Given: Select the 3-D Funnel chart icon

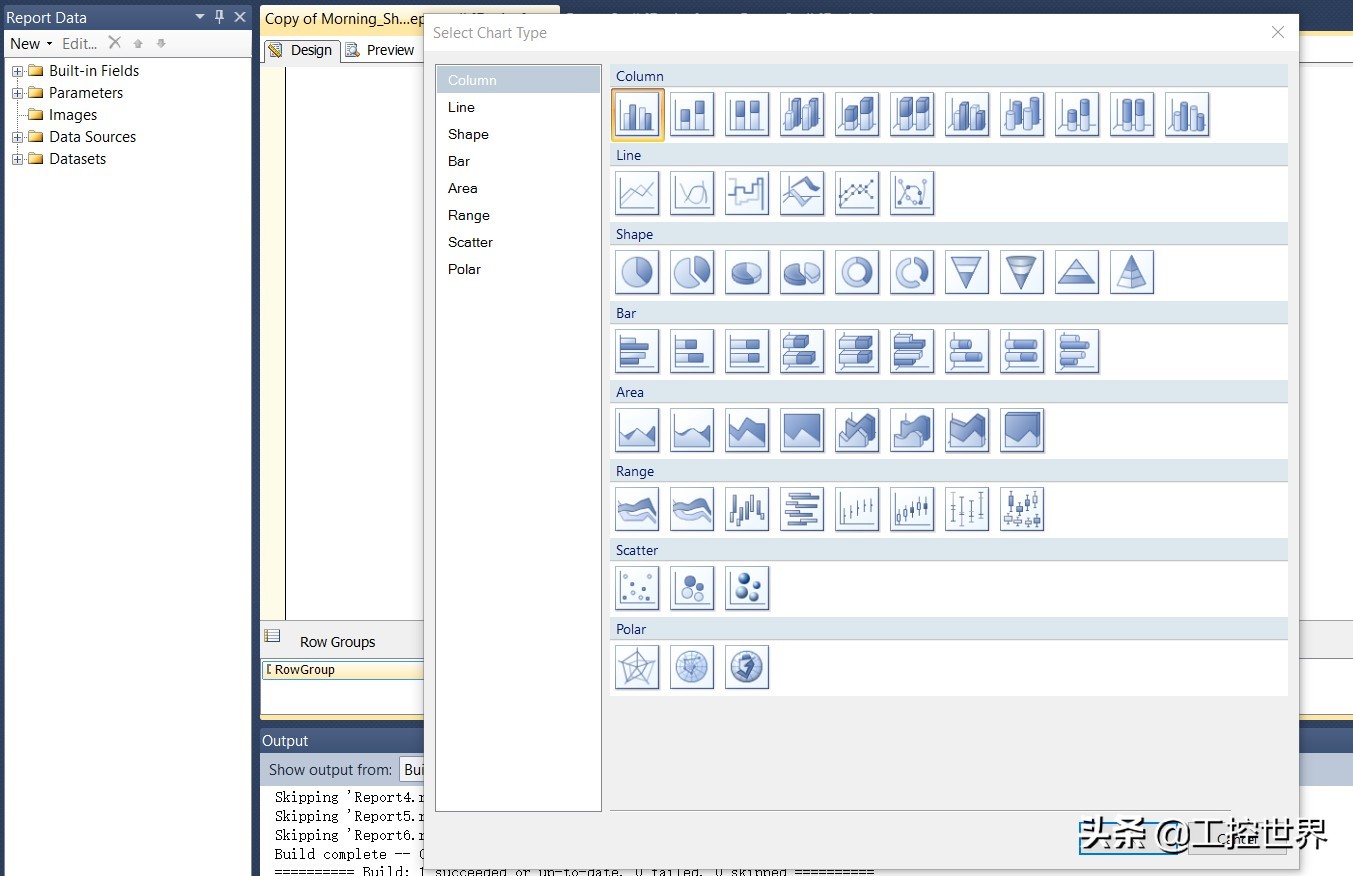Looking at the screenshot, I should (x=1022, y=272).
